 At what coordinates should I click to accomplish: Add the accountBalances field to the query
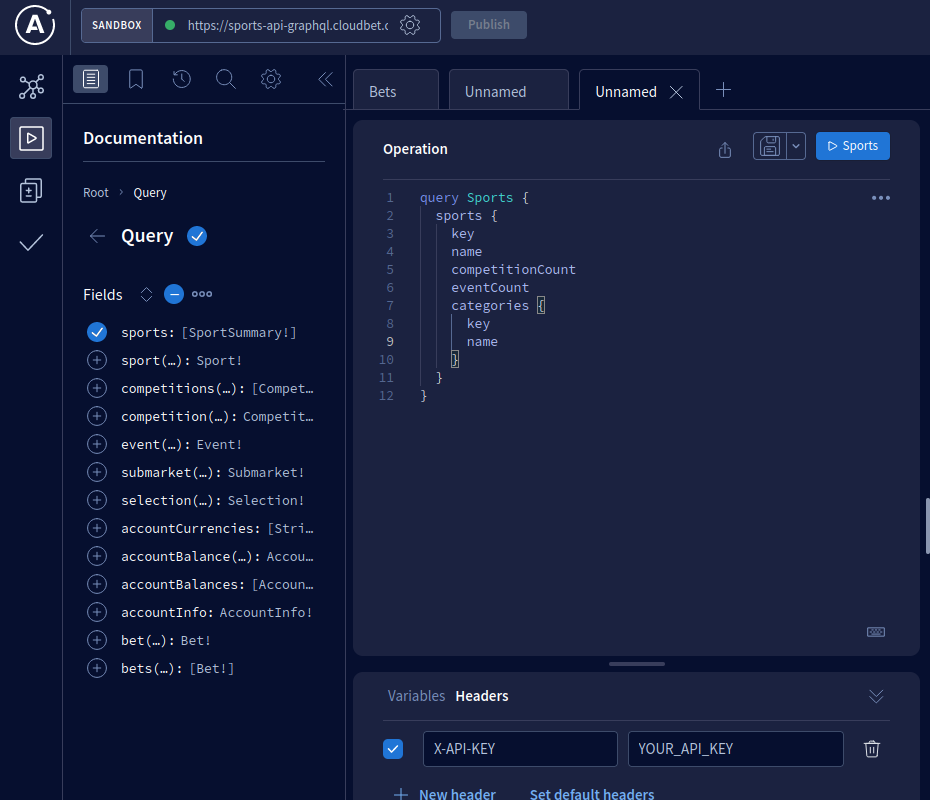(97, 584)
